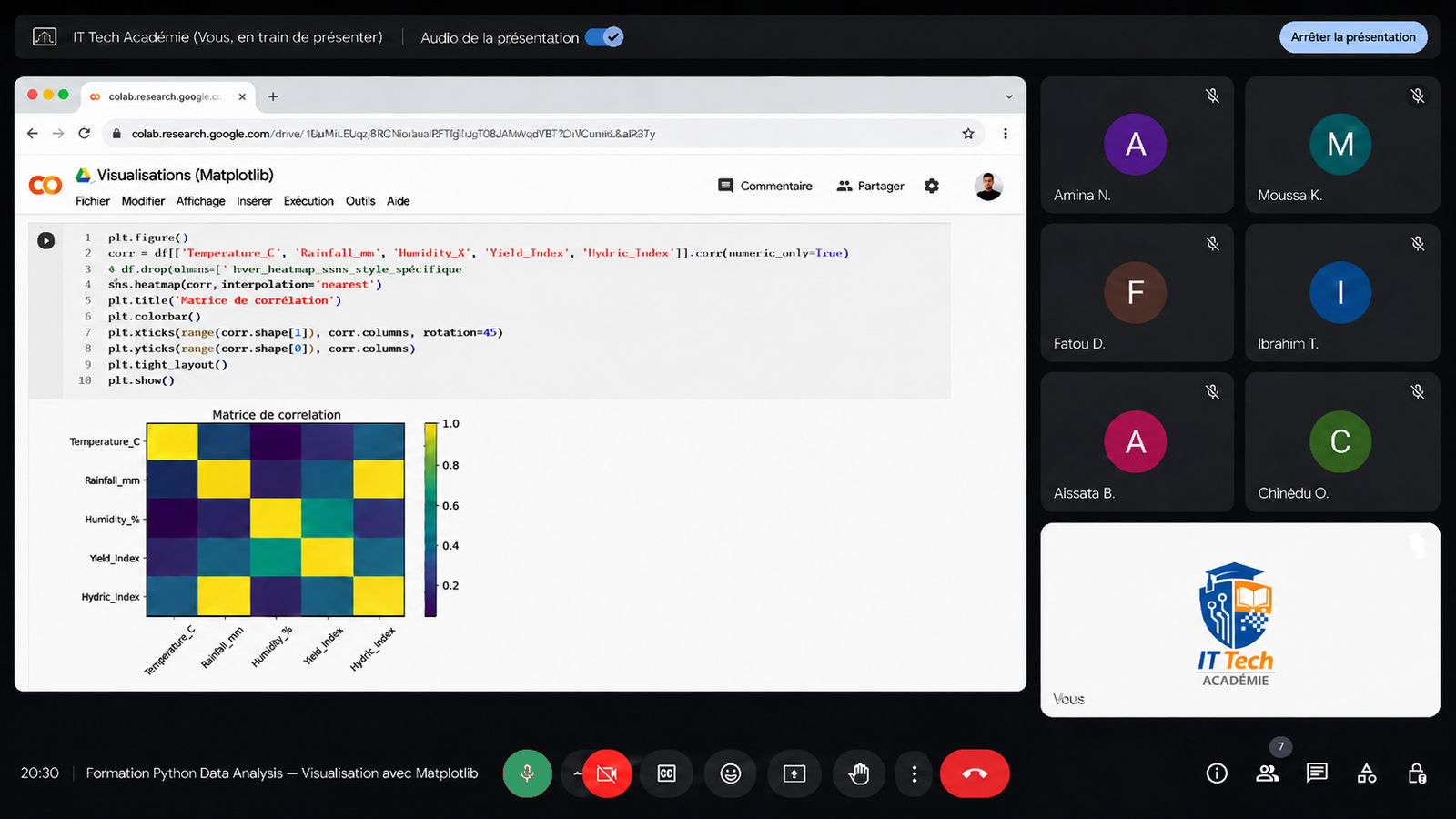Open the meeting chat panel
Screen dimensions: 1456x819
coord(1317,773)
